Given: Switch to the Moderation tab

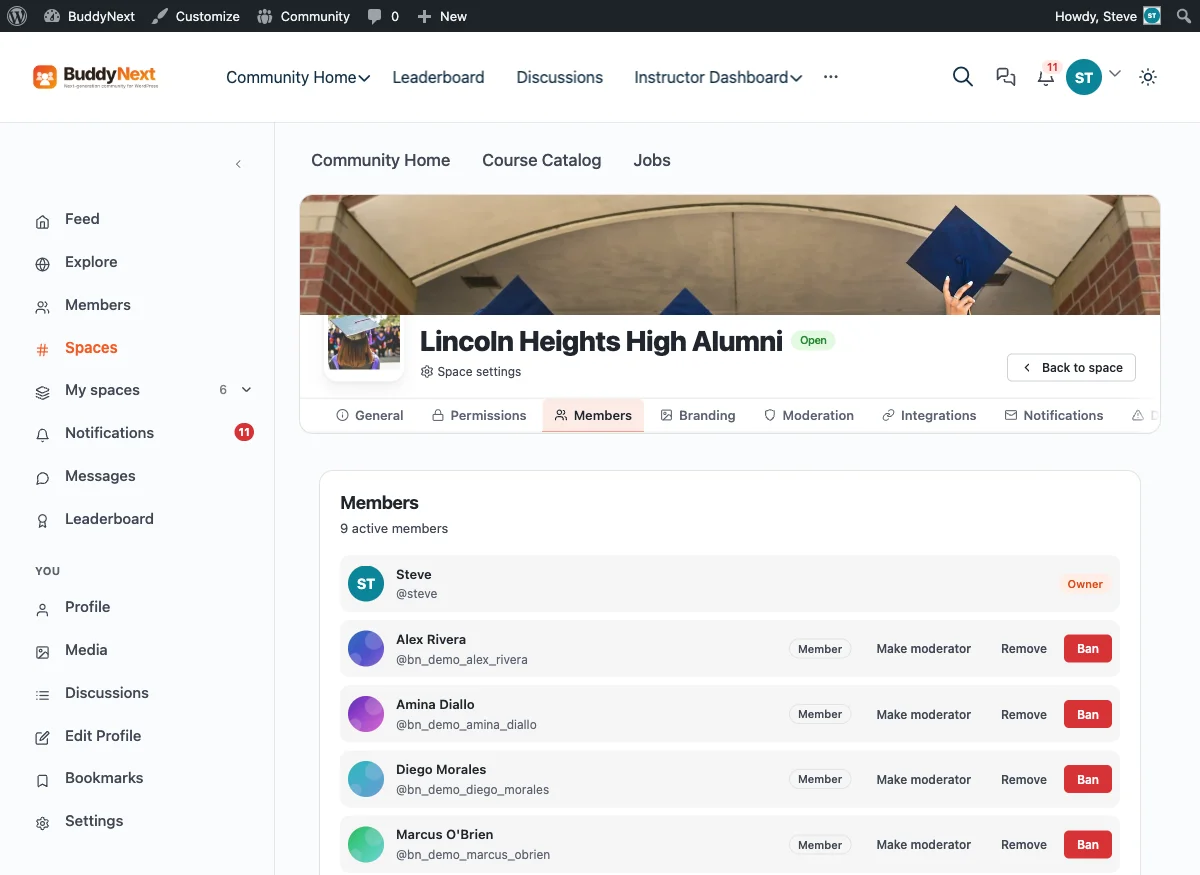Looking at the screenshot, I should tap(809, 415).
